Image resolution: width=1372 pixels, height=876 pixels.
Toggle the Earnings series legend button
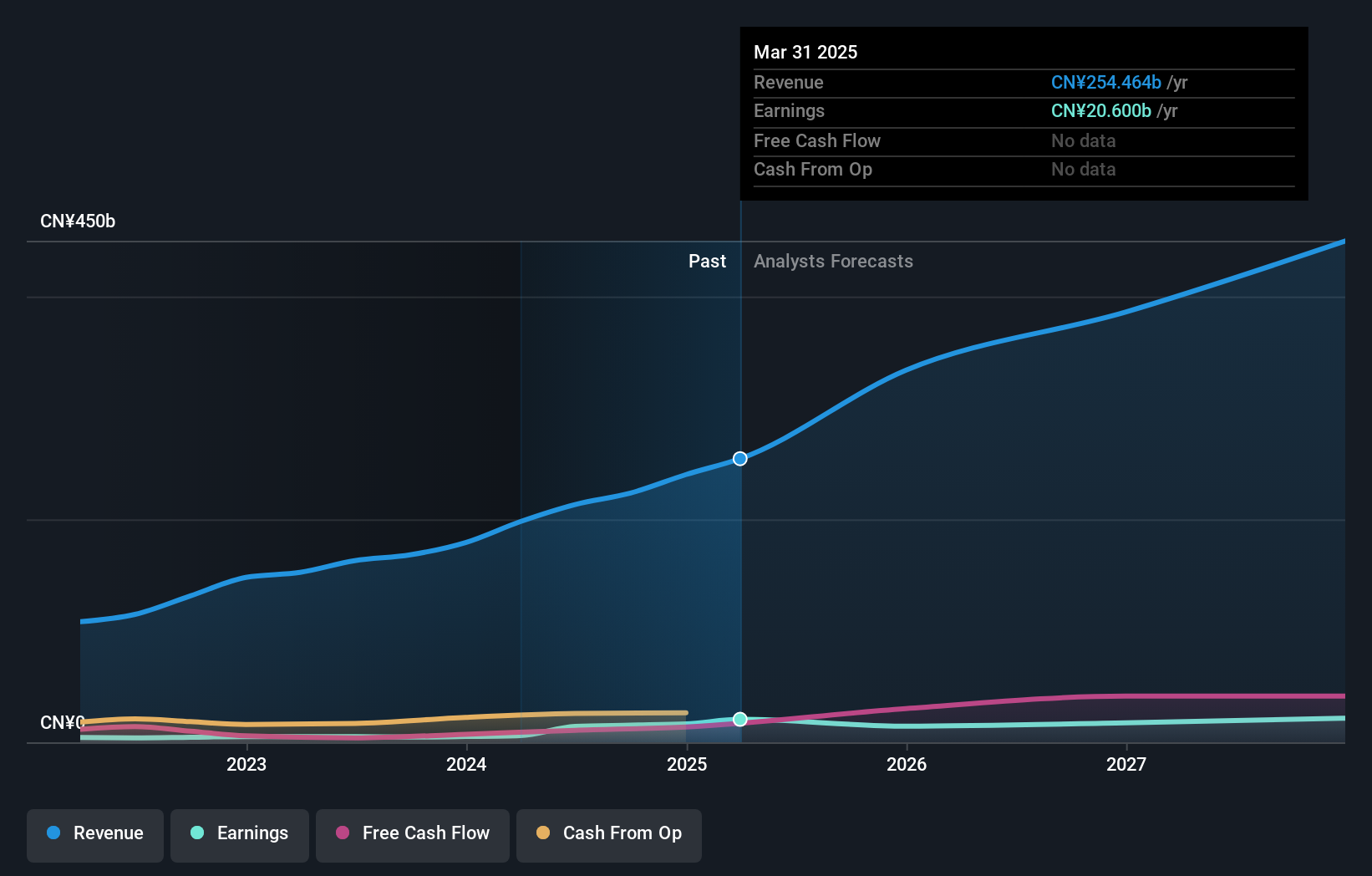click(x=240, y=835)
